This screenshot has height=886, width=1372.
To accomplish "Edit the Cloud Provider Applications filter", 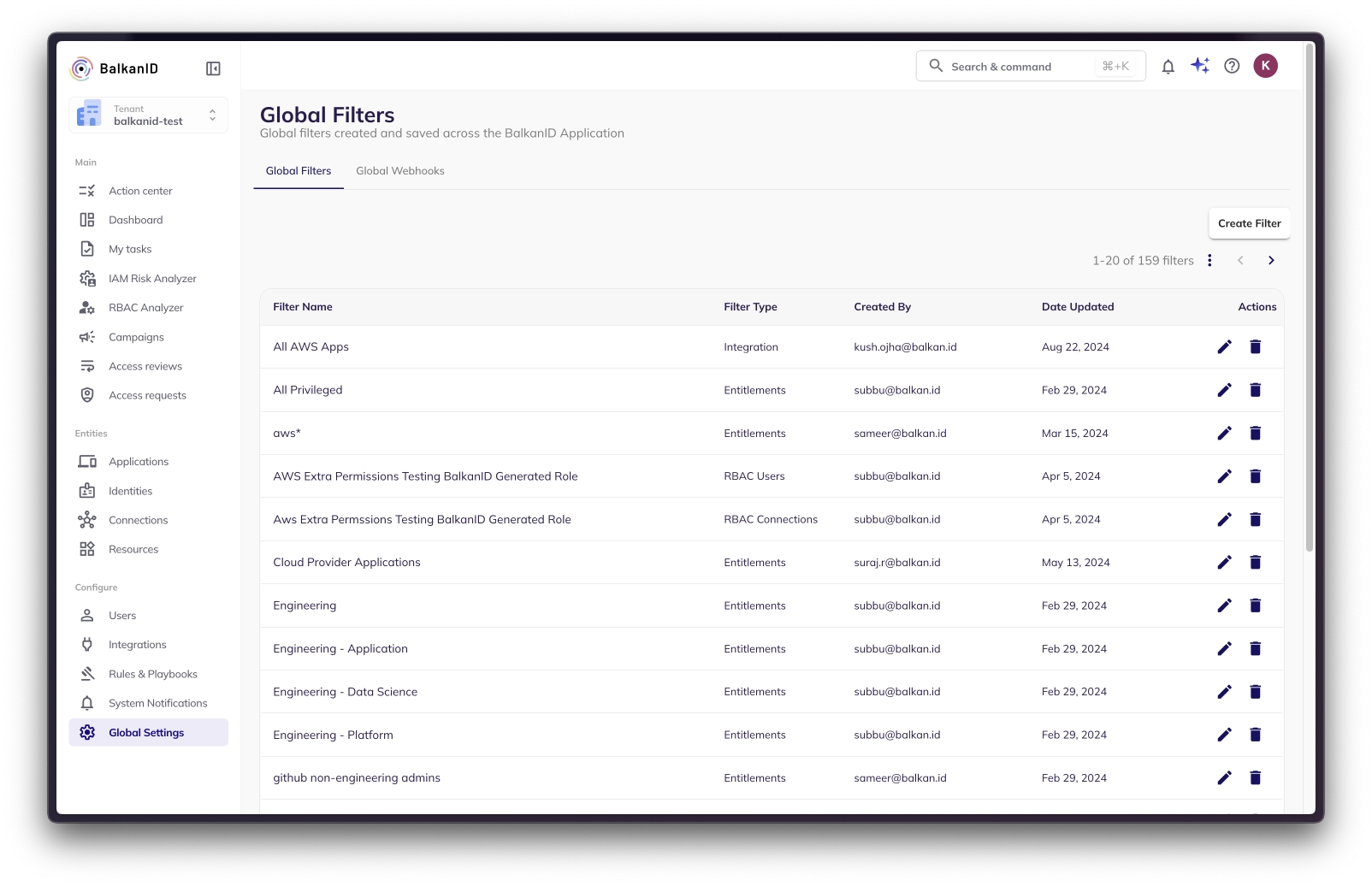I will (1225, 562).
